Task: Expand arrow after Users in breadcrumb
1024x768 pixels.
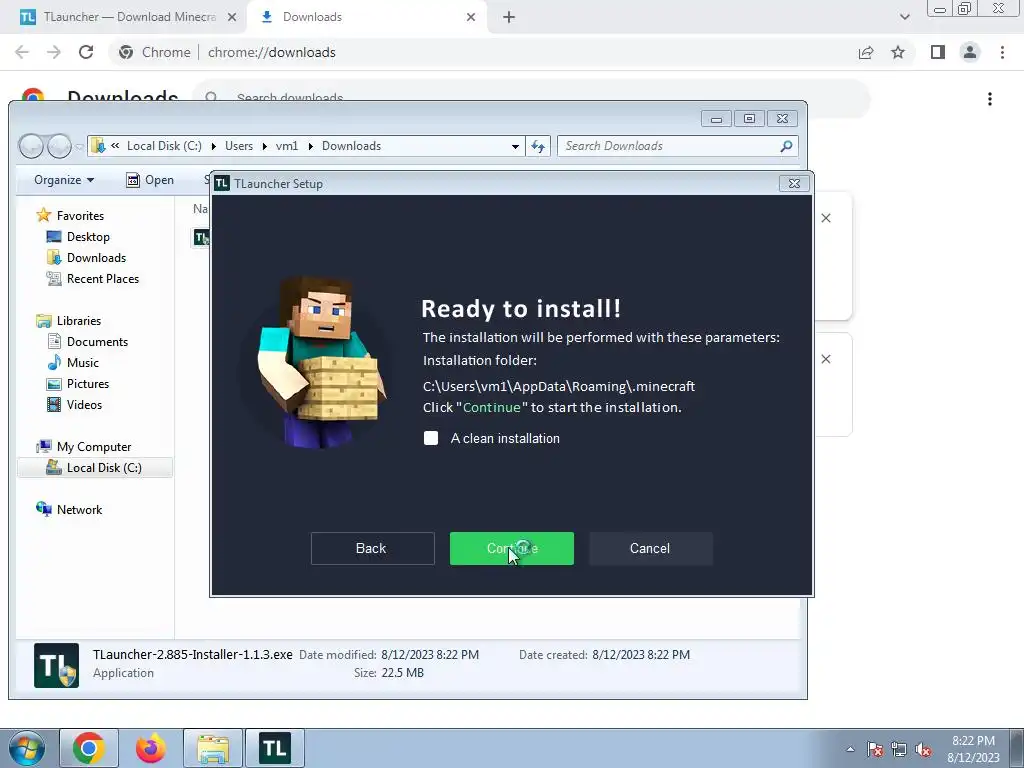Action: 264,146
